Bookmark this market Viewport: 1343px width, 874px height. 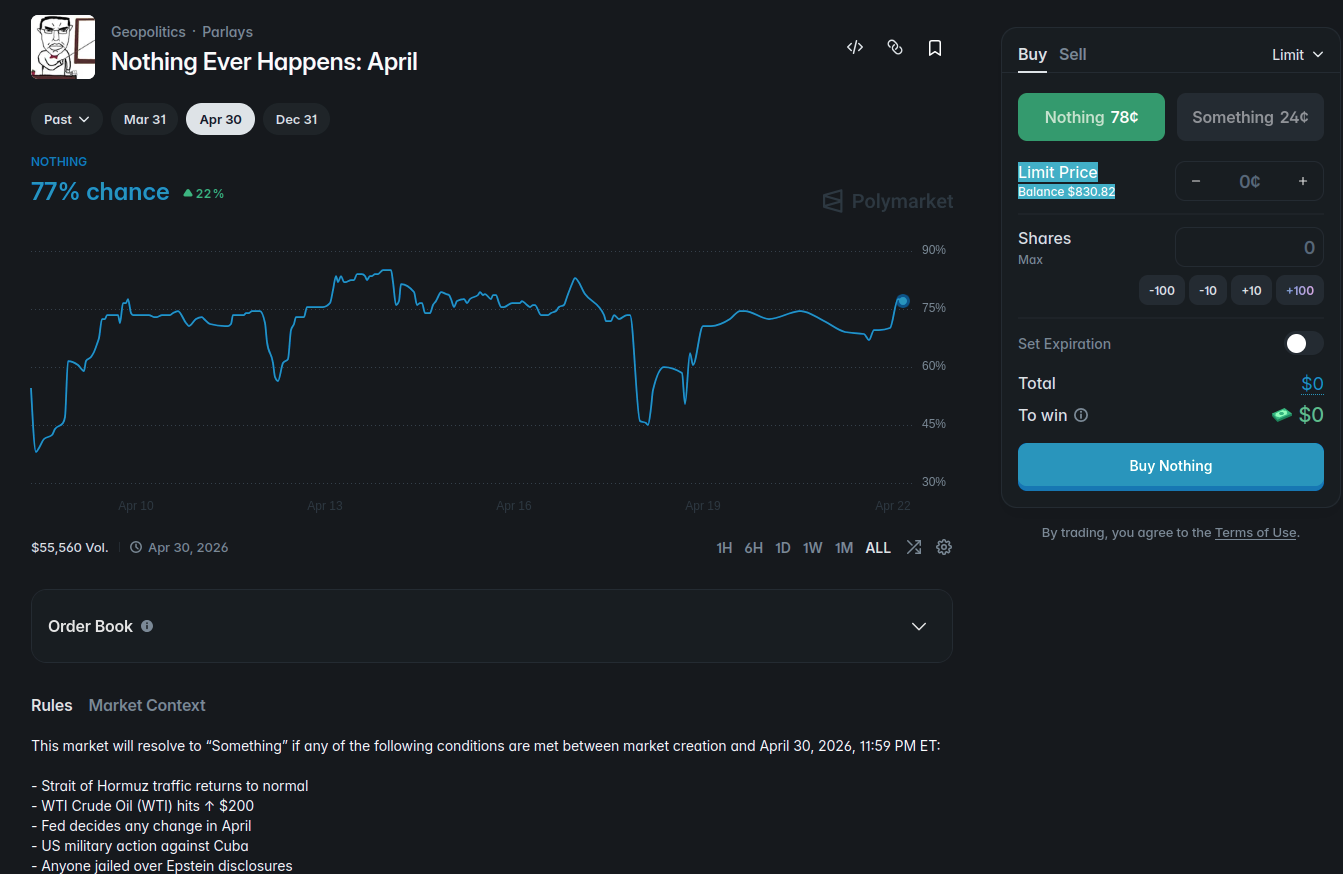tap(935, 47)
